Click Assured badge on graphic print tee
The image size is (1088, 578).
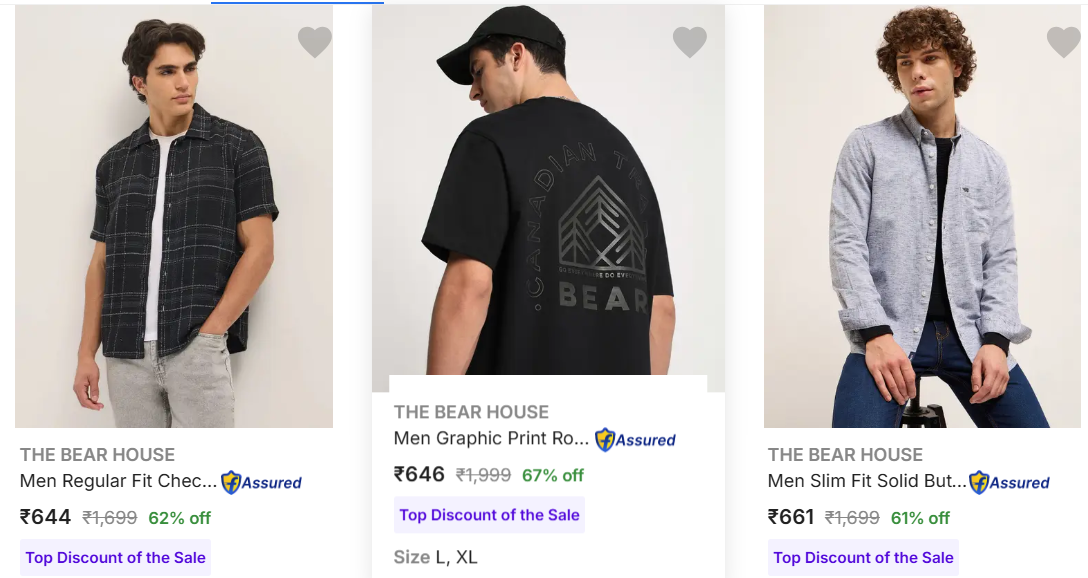[636, 439]
